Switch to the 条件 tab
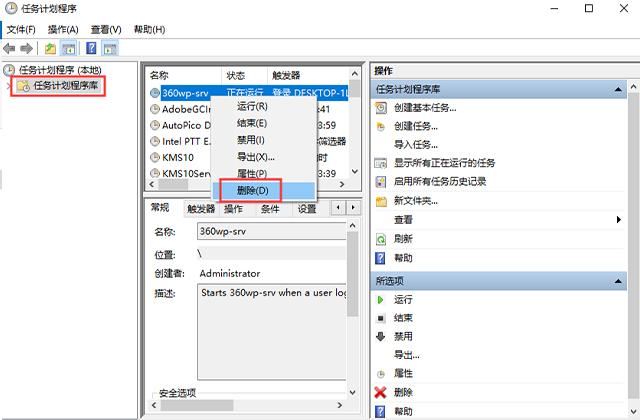 [x=270, y=209]
